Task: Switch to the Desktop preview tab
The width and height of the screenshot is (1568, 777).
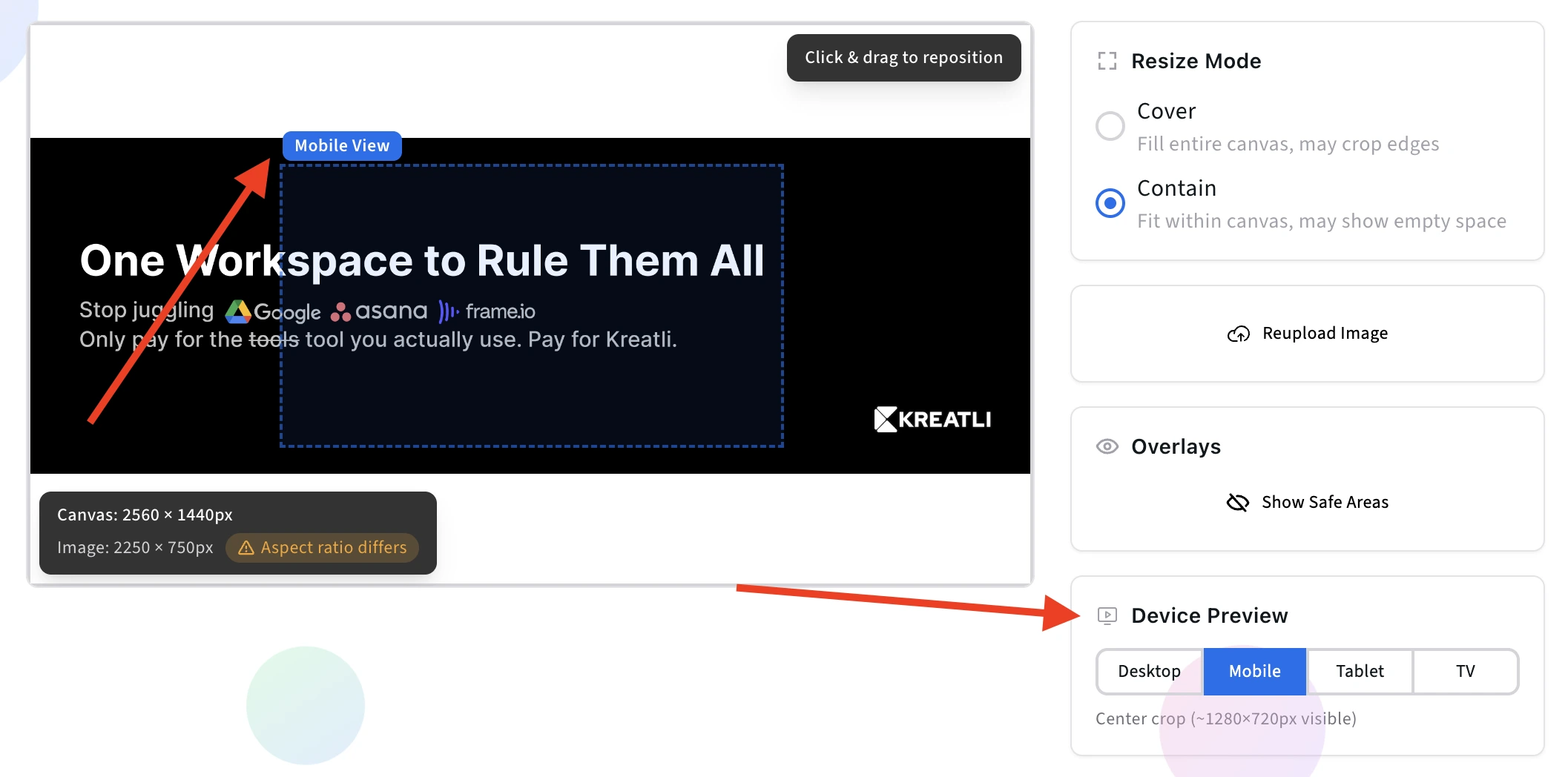Action: [x=1149, y=671]
